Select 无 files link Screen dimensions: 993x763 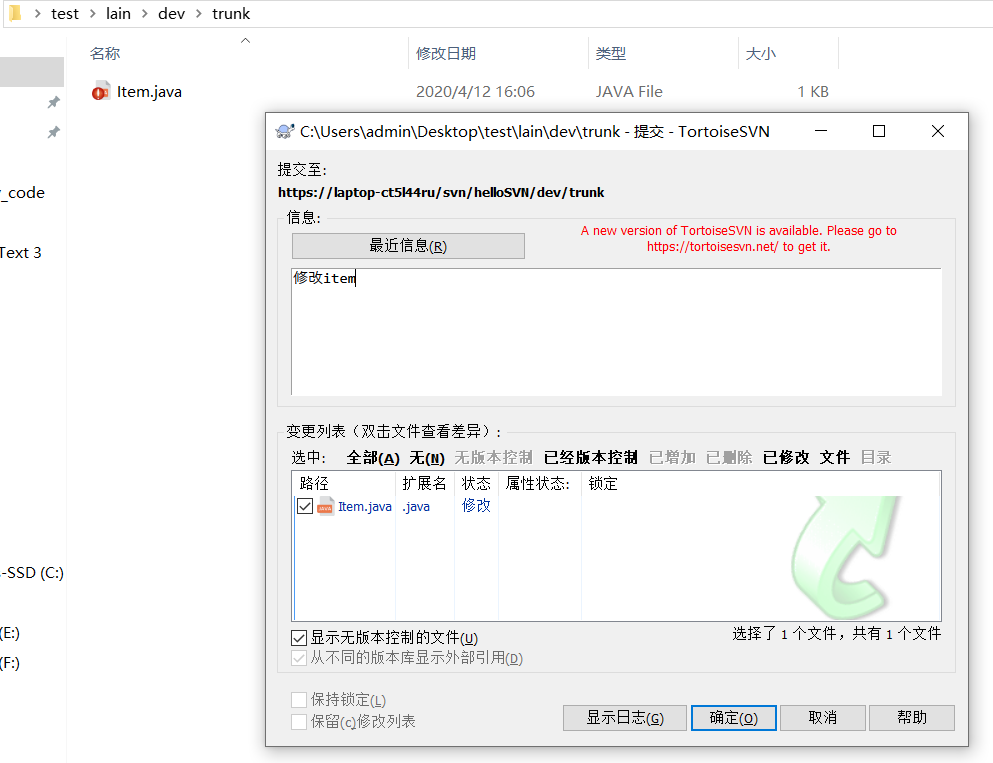click(427, 458)
